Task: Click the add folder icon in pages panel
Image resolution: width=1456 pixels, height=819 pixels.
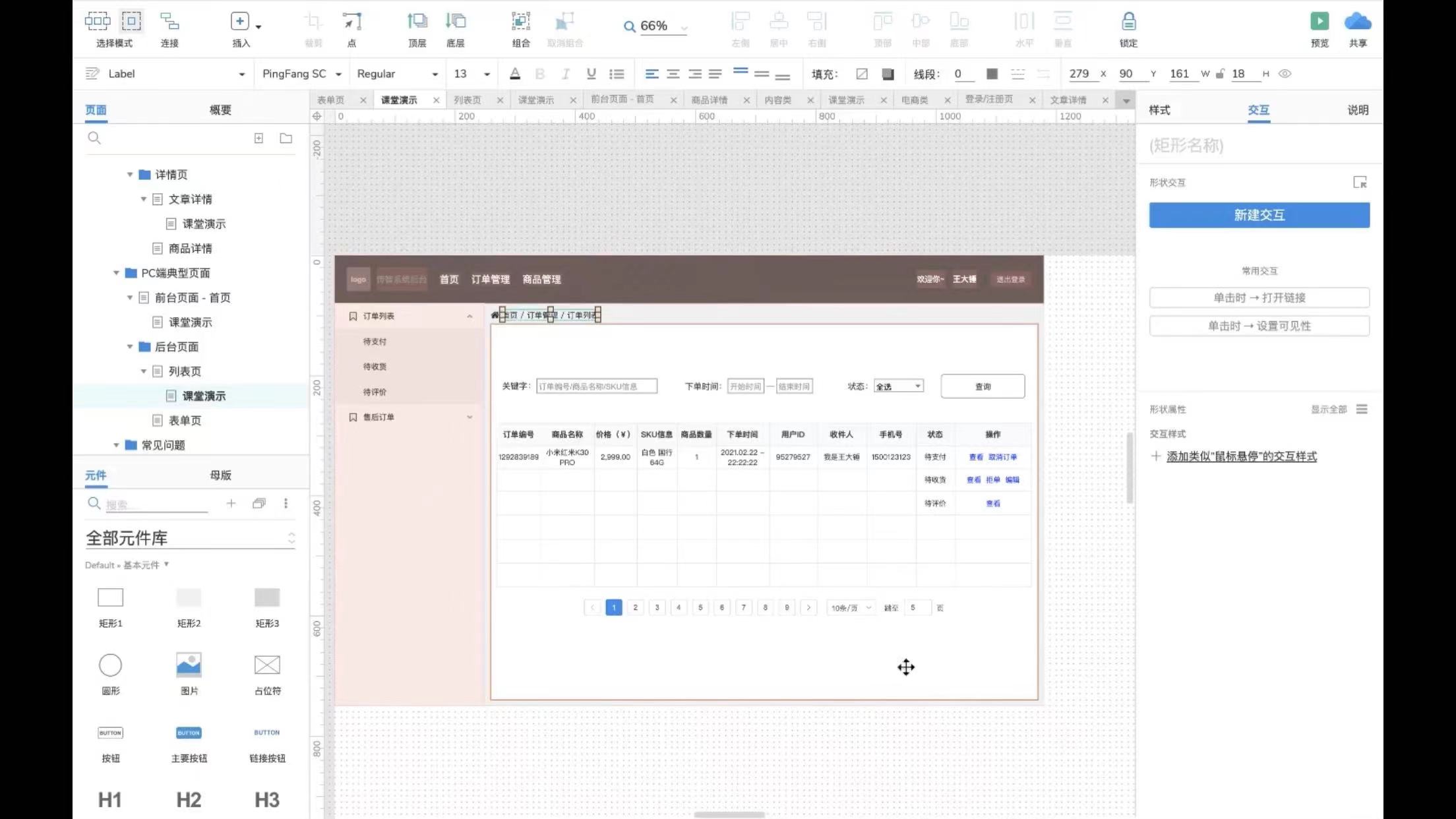Action: 286,138
